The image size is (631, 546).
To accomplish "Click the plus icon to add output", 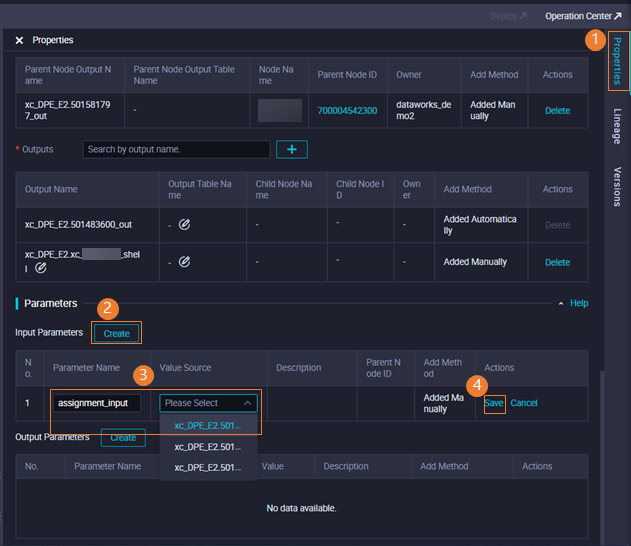I will (x=291, y=149).
